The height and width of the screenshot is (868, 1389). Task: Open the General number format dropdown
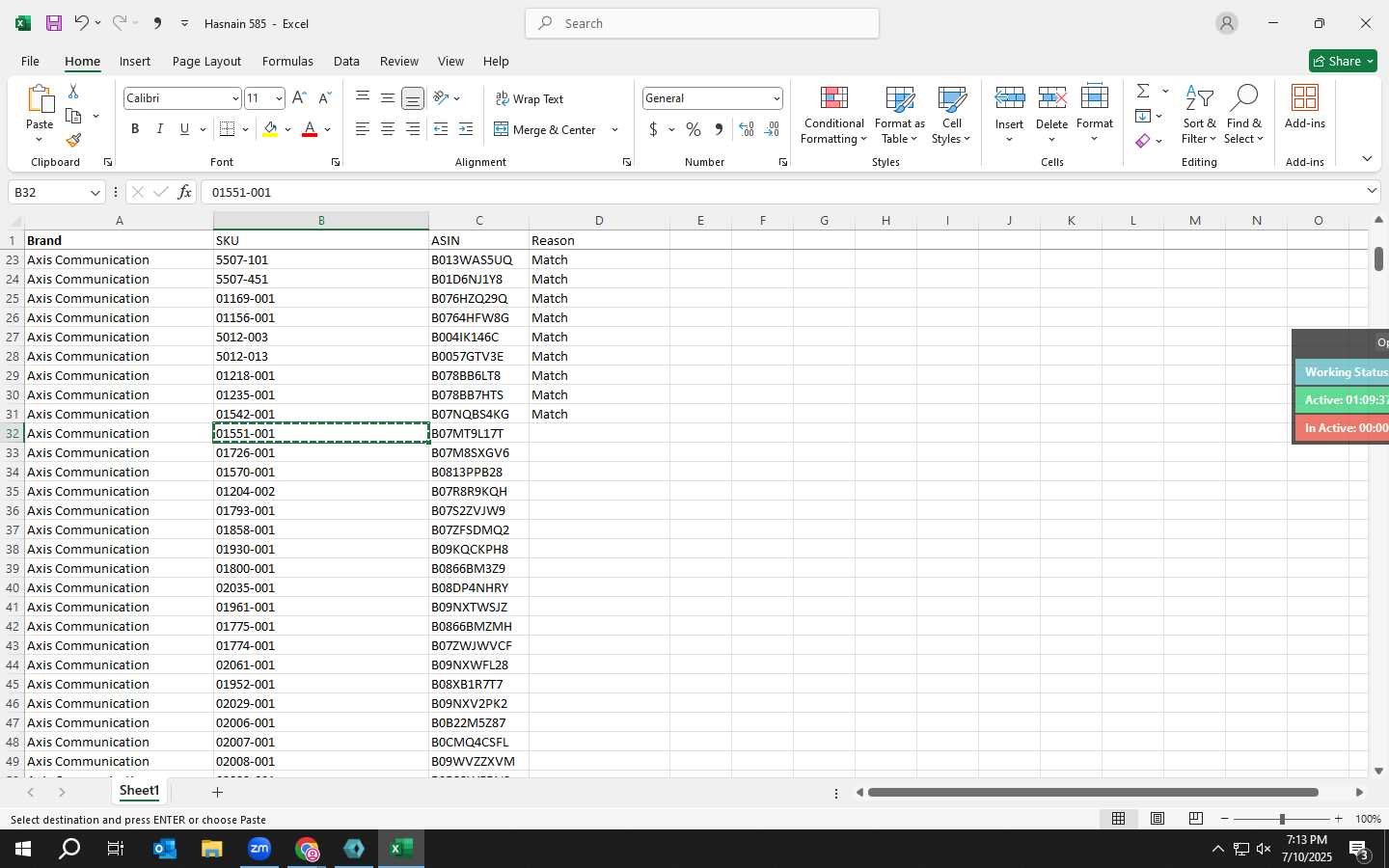click(x=776, y=98)
